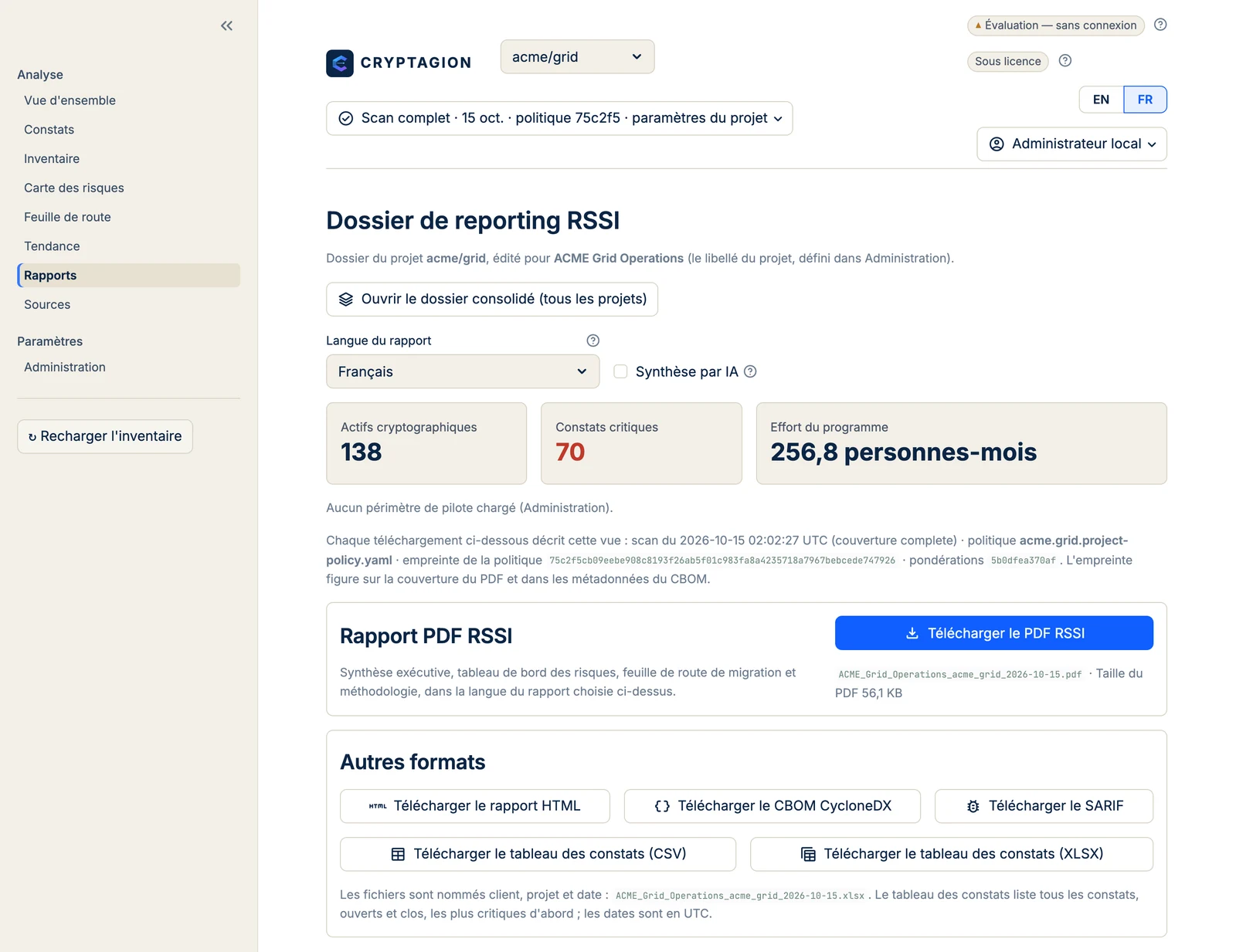Switch interface language to EN
1236x952 pixels.
(1101, 100)
